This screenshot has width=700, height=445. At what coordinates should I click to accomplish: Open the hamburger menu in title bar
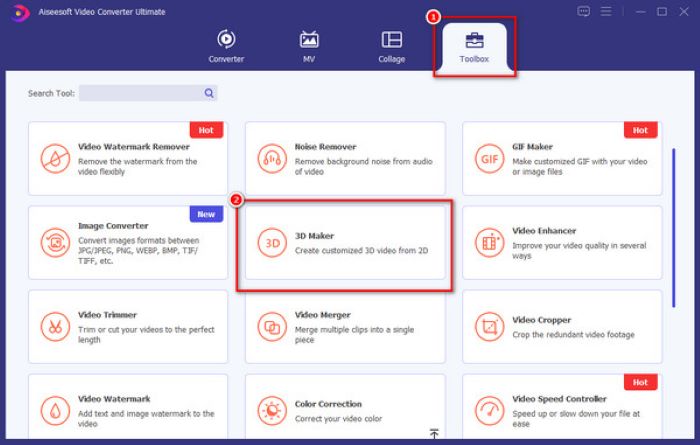coord(606,11)
